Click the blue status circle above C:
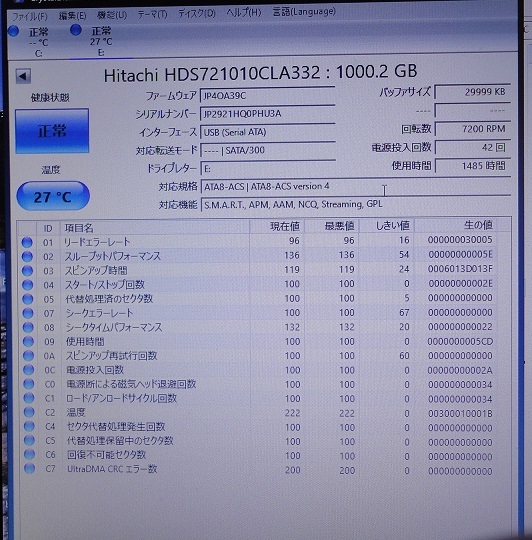 (x=13, y=31)
